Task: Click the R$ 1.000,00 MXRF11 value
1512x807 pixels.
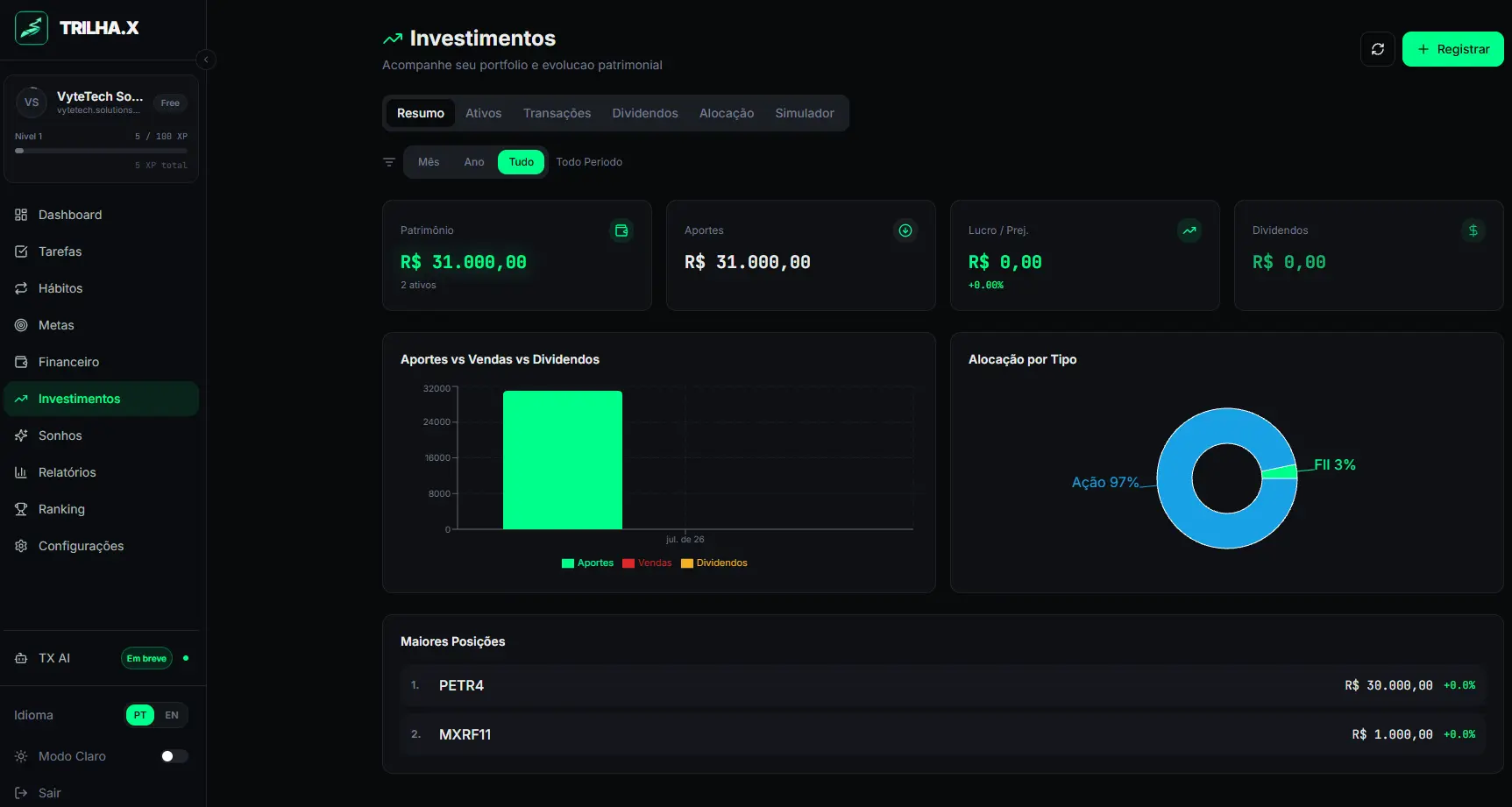Action: point(1393,734)
